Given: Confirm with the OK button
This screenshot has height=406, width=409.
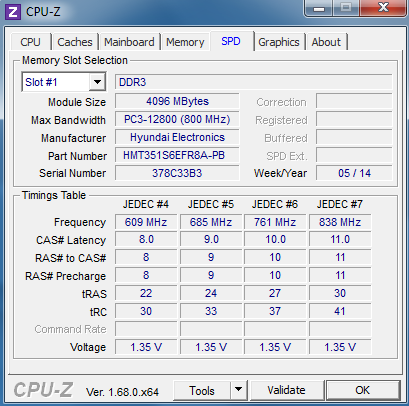Looking at the screenshot, I should pos(363,390).
